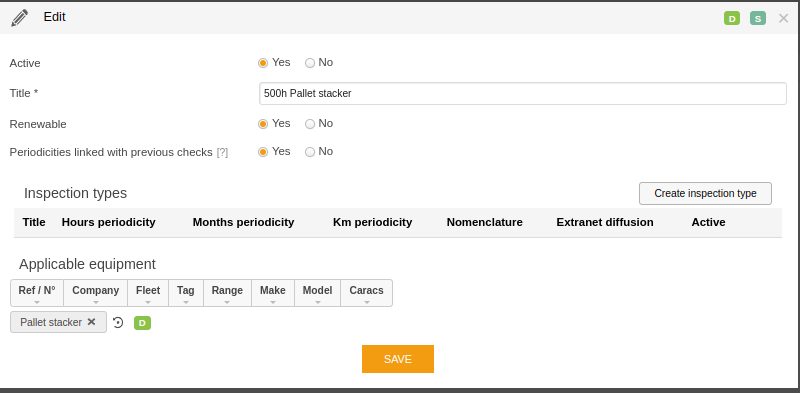The image size is (800, 393).
Task: Open the Range filter dropdown
Action: click(227, 293)
